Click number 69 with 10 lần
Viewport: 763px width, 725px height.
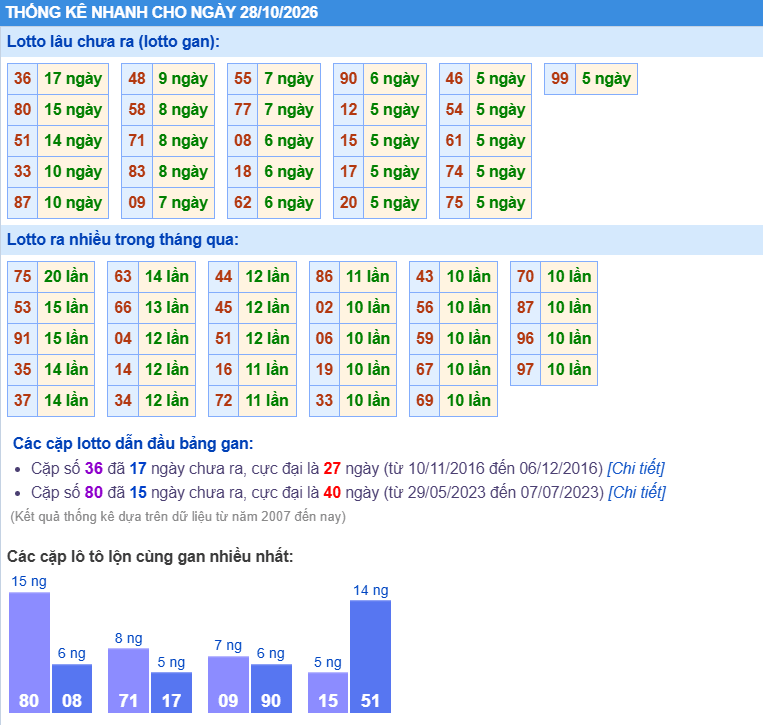424,400
